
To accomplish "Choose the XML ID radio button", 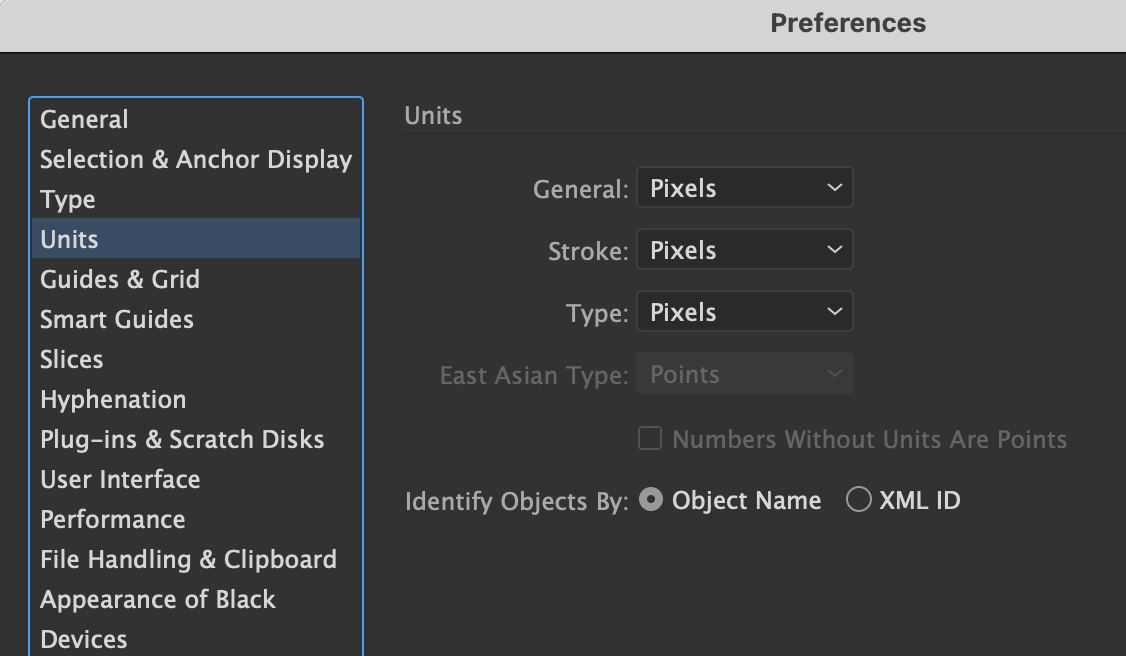I will [859, 500].
